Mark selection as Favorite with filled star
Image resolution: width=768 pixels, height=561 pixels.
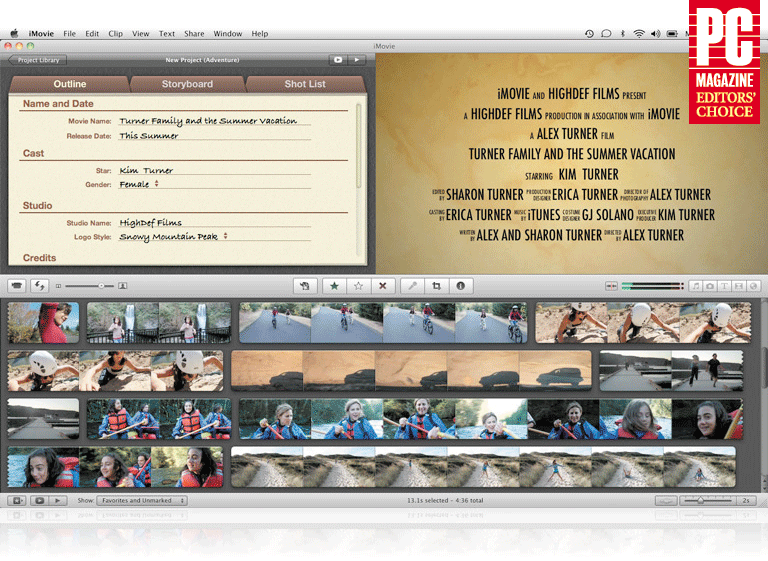334,286
